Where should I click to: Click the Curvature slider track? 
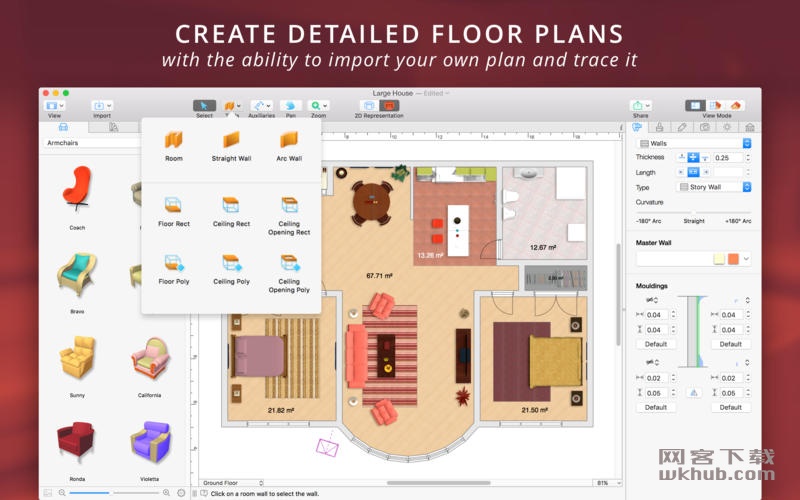(x=694, y=212)
